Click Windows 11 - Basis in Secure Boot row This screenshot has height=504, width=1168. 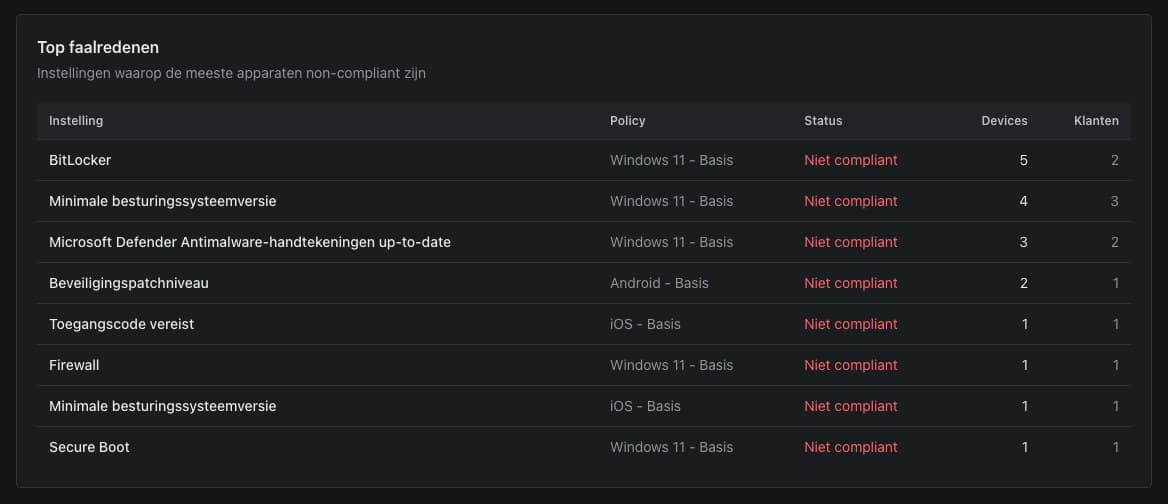tap(671, 447)
